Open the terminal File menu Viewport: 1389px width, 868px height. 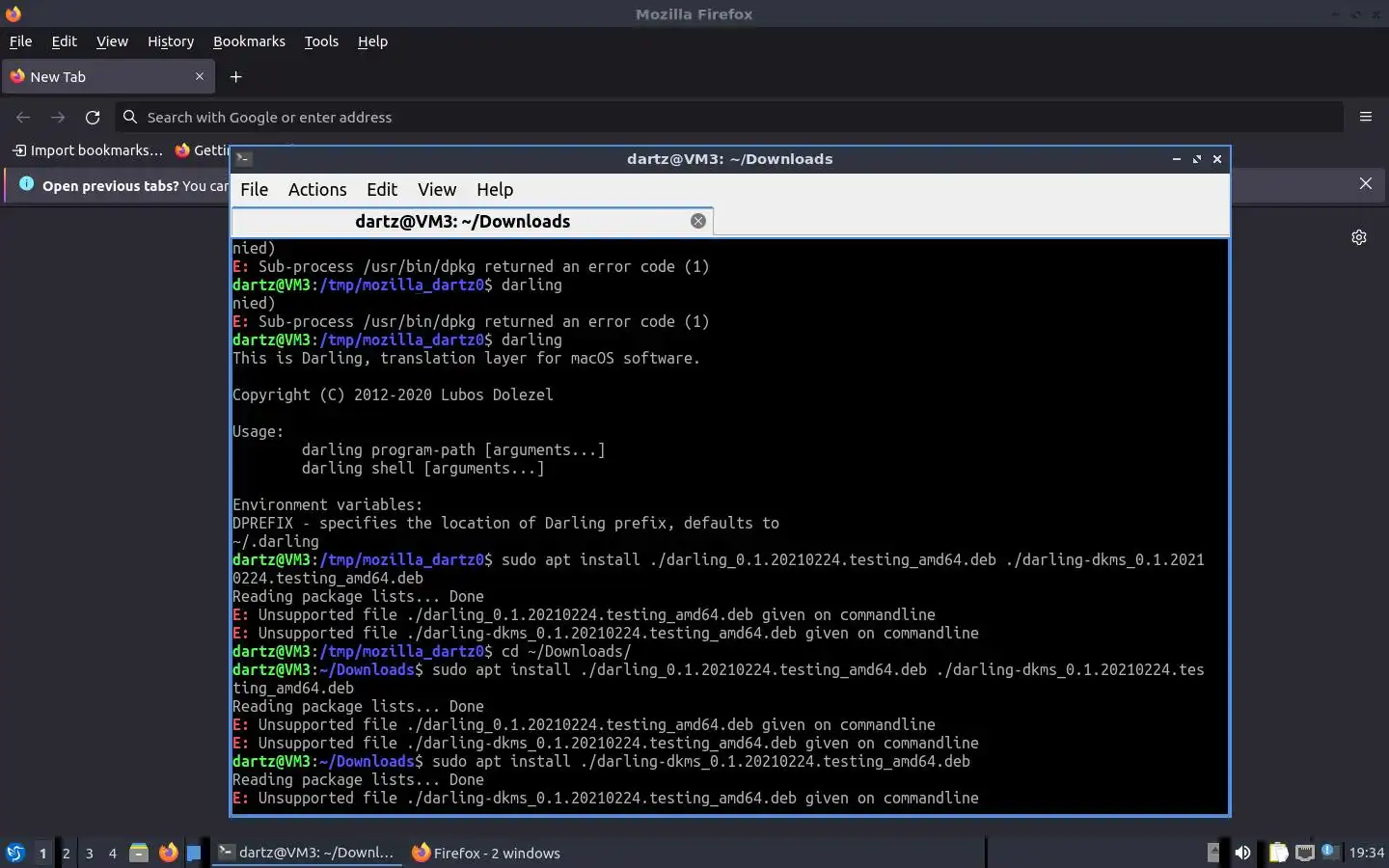(255, 190)
